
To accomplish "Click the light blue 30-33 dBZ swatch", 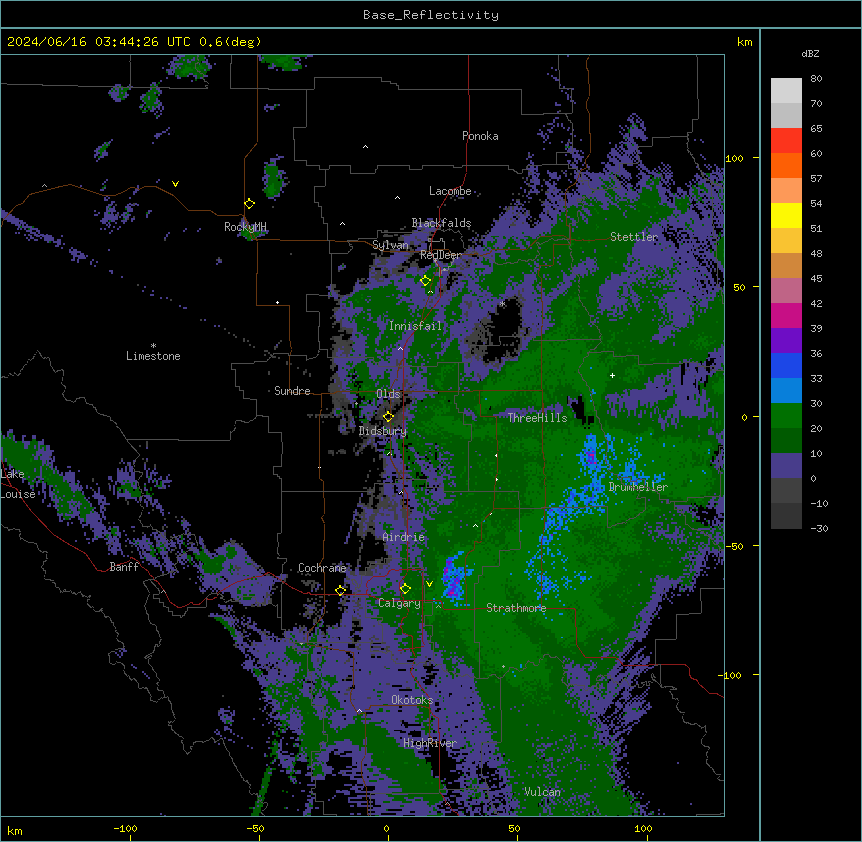I will [x=786, y=391].
